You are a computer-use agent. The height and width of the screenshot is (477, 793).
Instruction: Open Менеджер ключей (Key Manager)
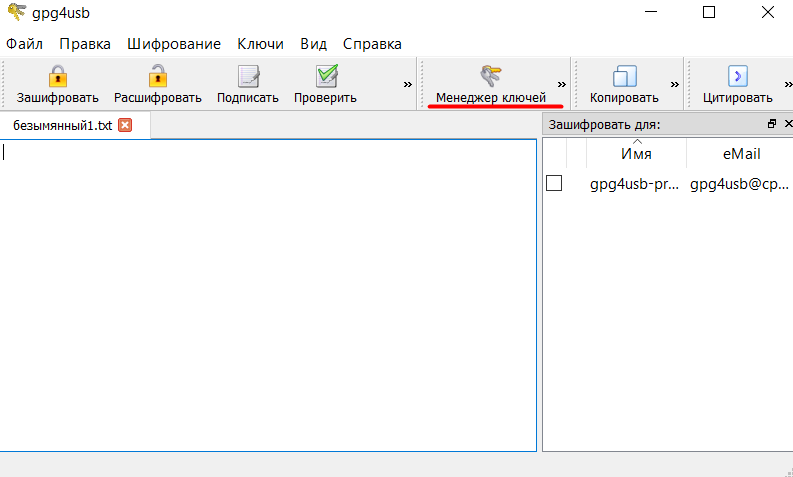[490, 84]
